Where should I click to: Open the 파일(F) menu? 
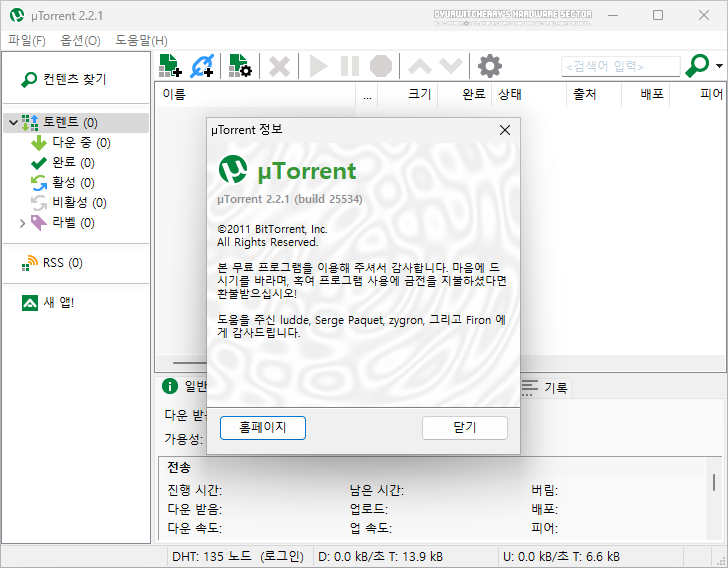27,41
